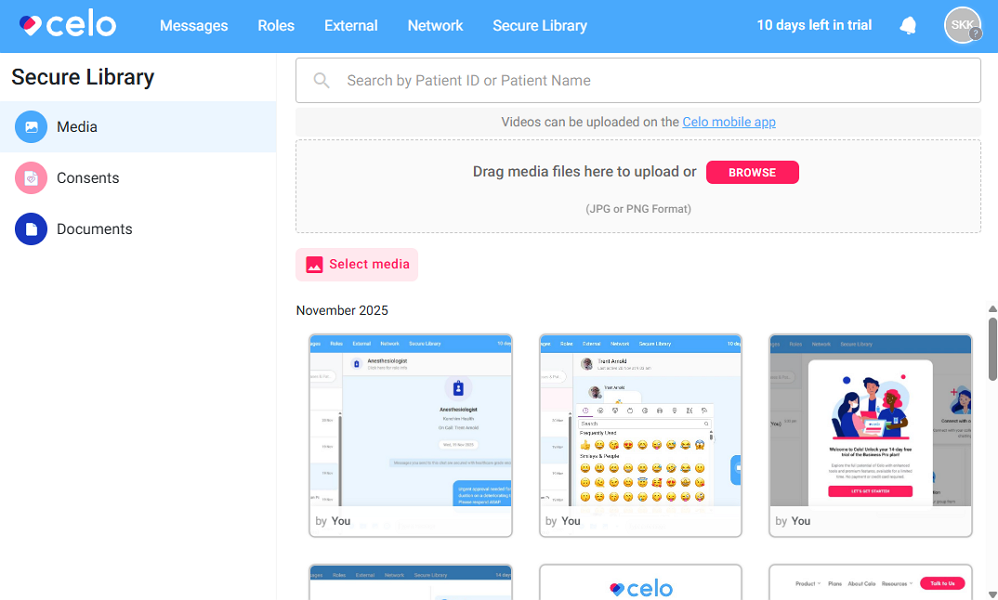Screen dimensions: 998x600
Task: Click the camera icon on Select media
Action: (x=315, y=264)
